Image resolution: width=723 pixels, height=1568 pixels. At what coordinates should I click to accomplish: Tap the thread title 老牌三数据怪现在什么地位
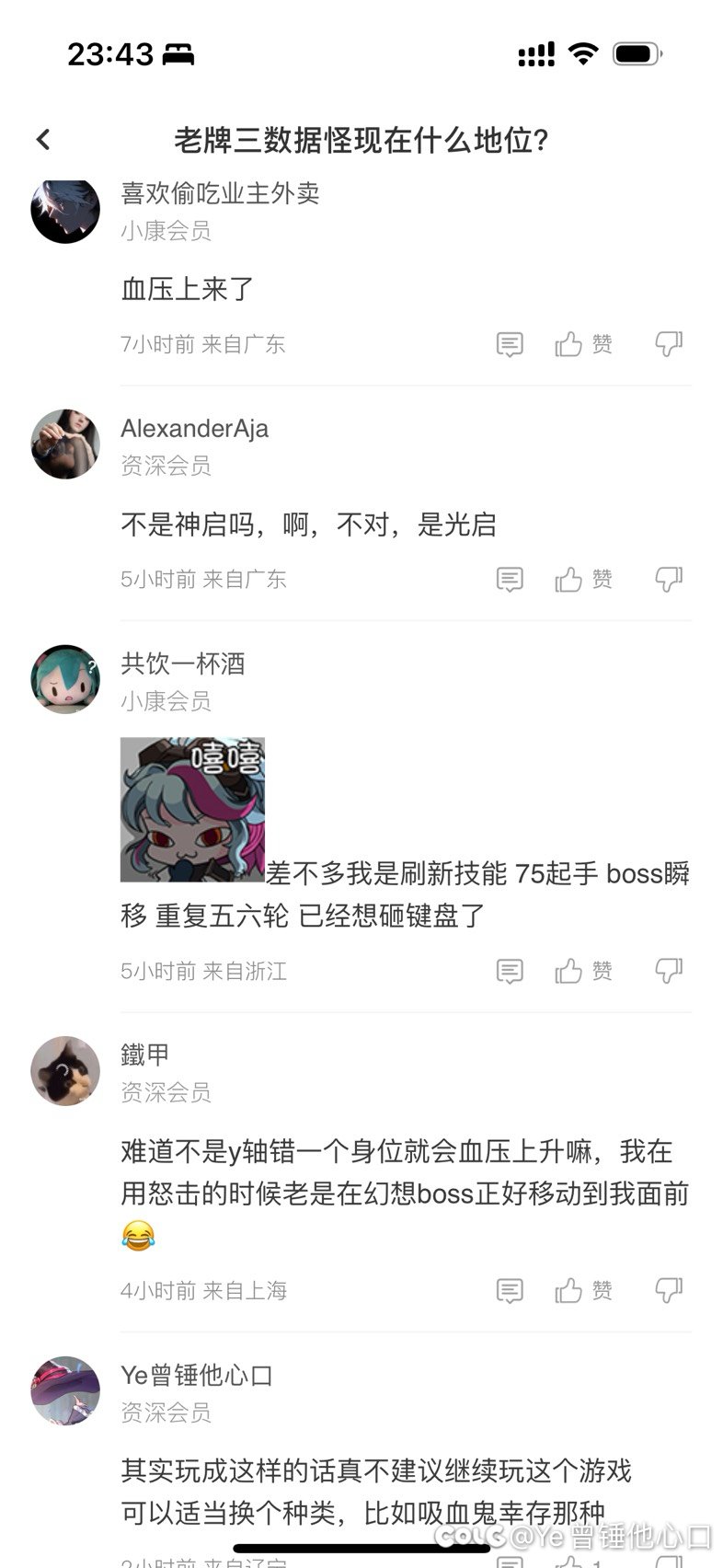(361, 140)
